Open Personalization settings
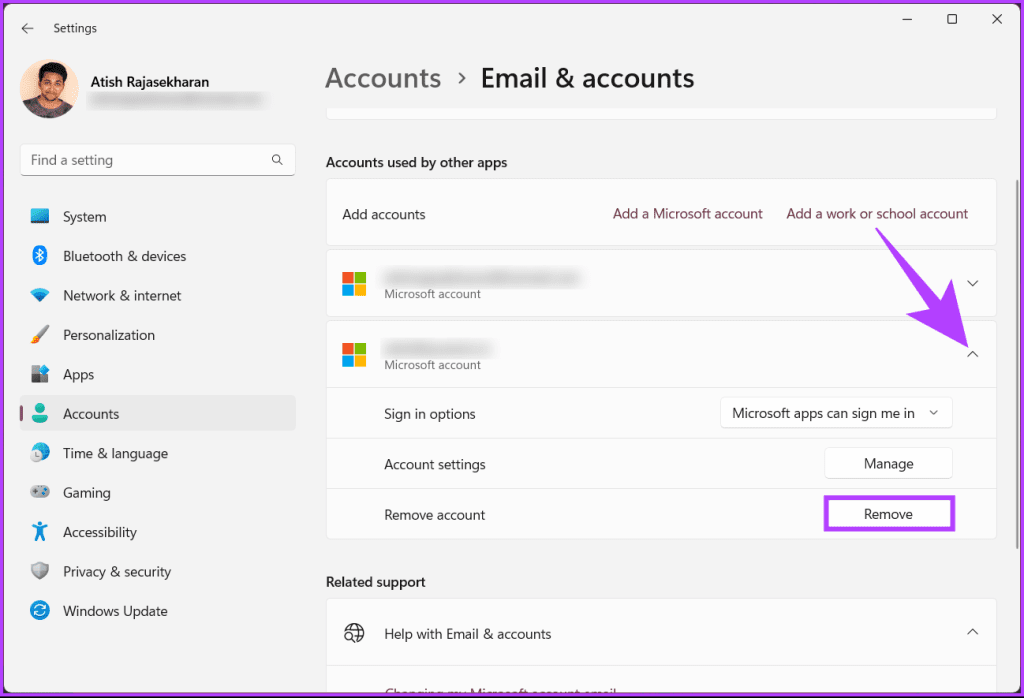1024x698 pixels. 40,334
